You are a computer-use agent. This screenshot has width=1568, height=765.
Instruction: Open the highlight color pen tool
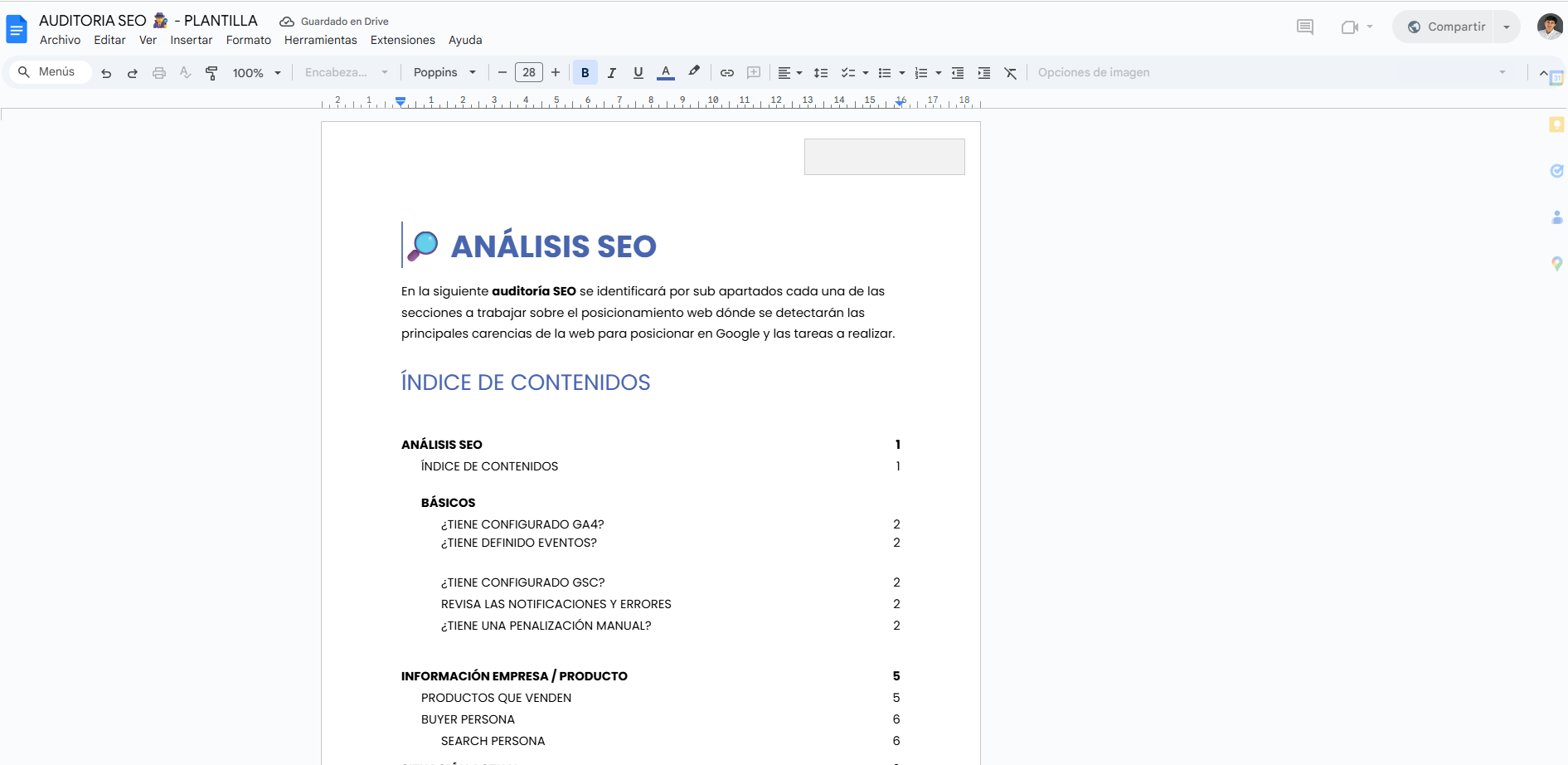pos(694,72)
